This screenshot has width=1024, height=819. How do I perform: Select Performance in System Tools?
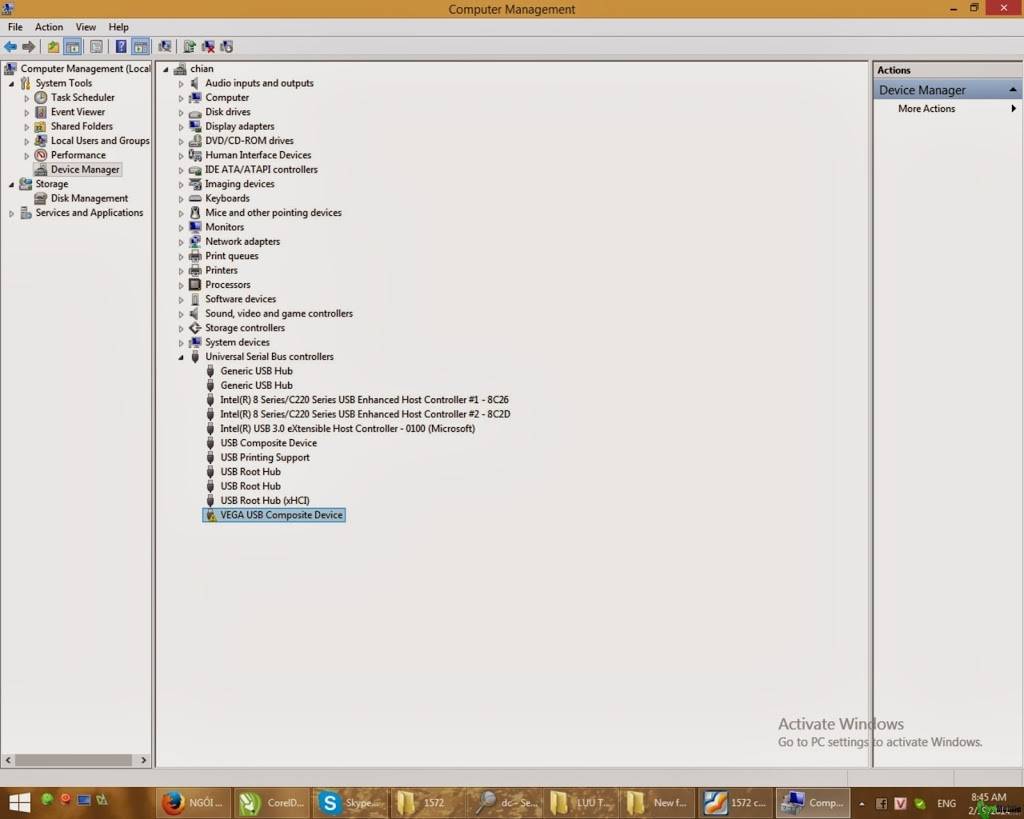click(x=78, y=155)
